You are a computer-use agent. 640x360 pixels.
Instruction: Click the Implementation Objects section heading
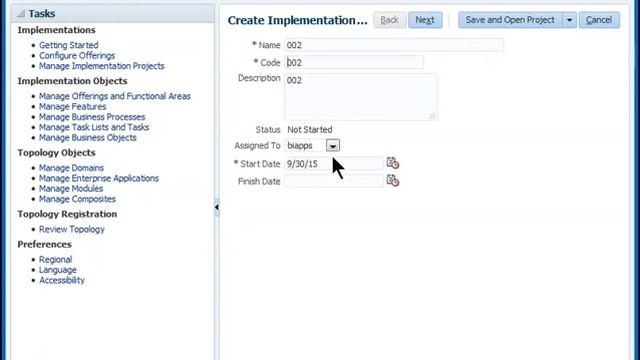coord(72,81)
